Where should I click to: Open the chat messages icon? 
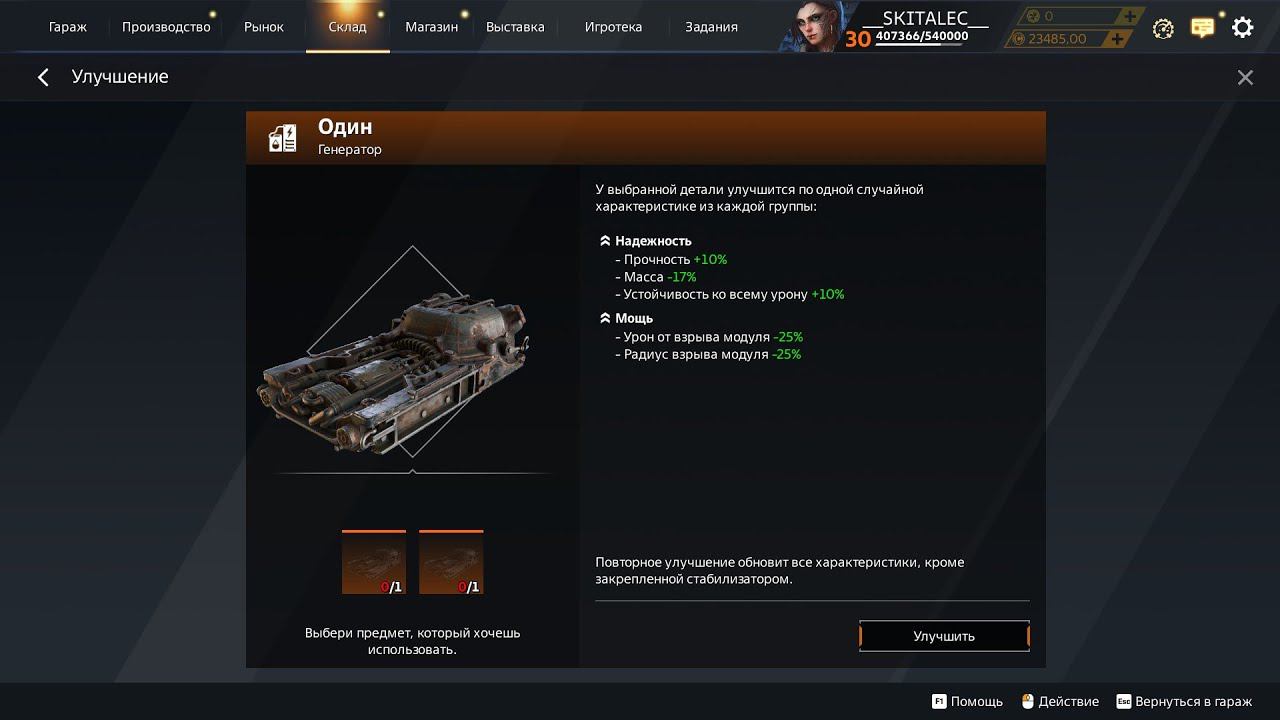[1202, 28]
